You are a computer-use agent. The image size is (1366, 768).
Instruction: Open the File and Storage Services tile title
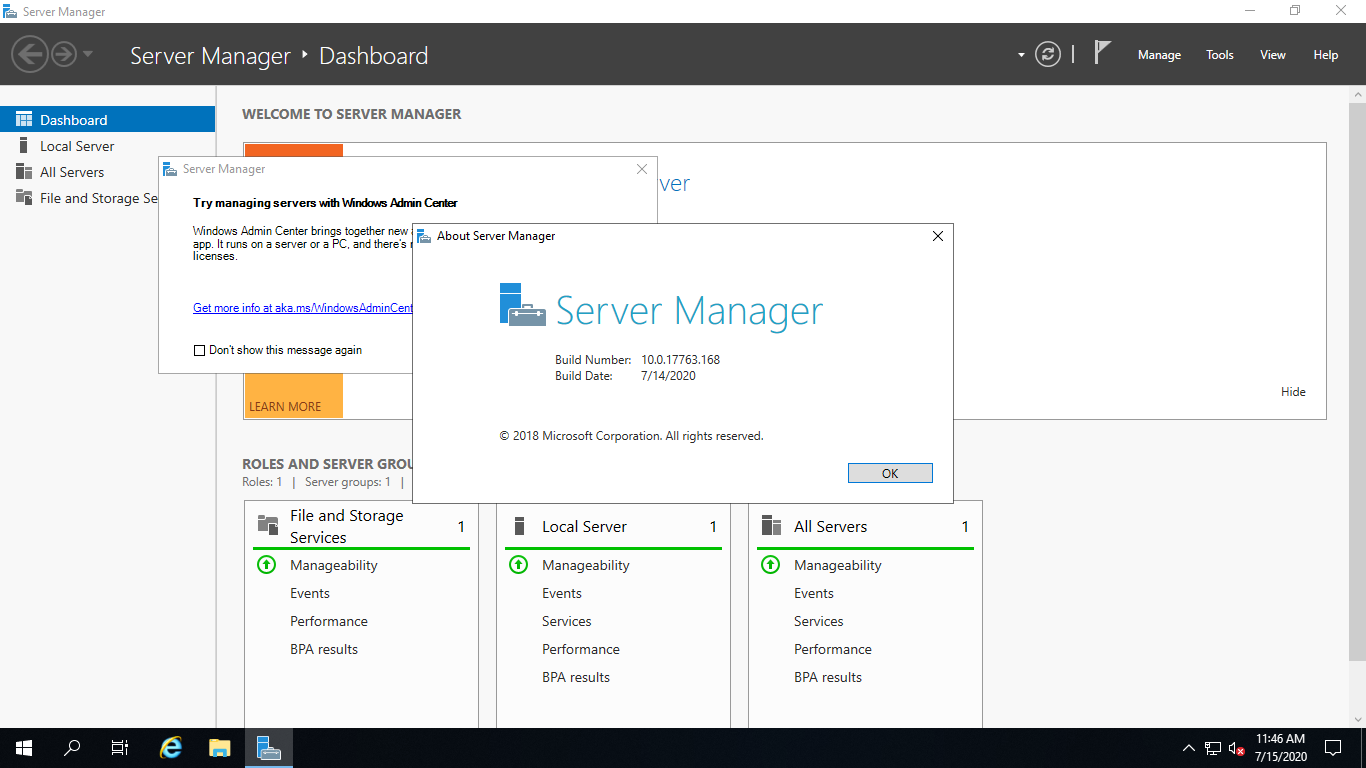pyautogui.click(x=347, y=526)
